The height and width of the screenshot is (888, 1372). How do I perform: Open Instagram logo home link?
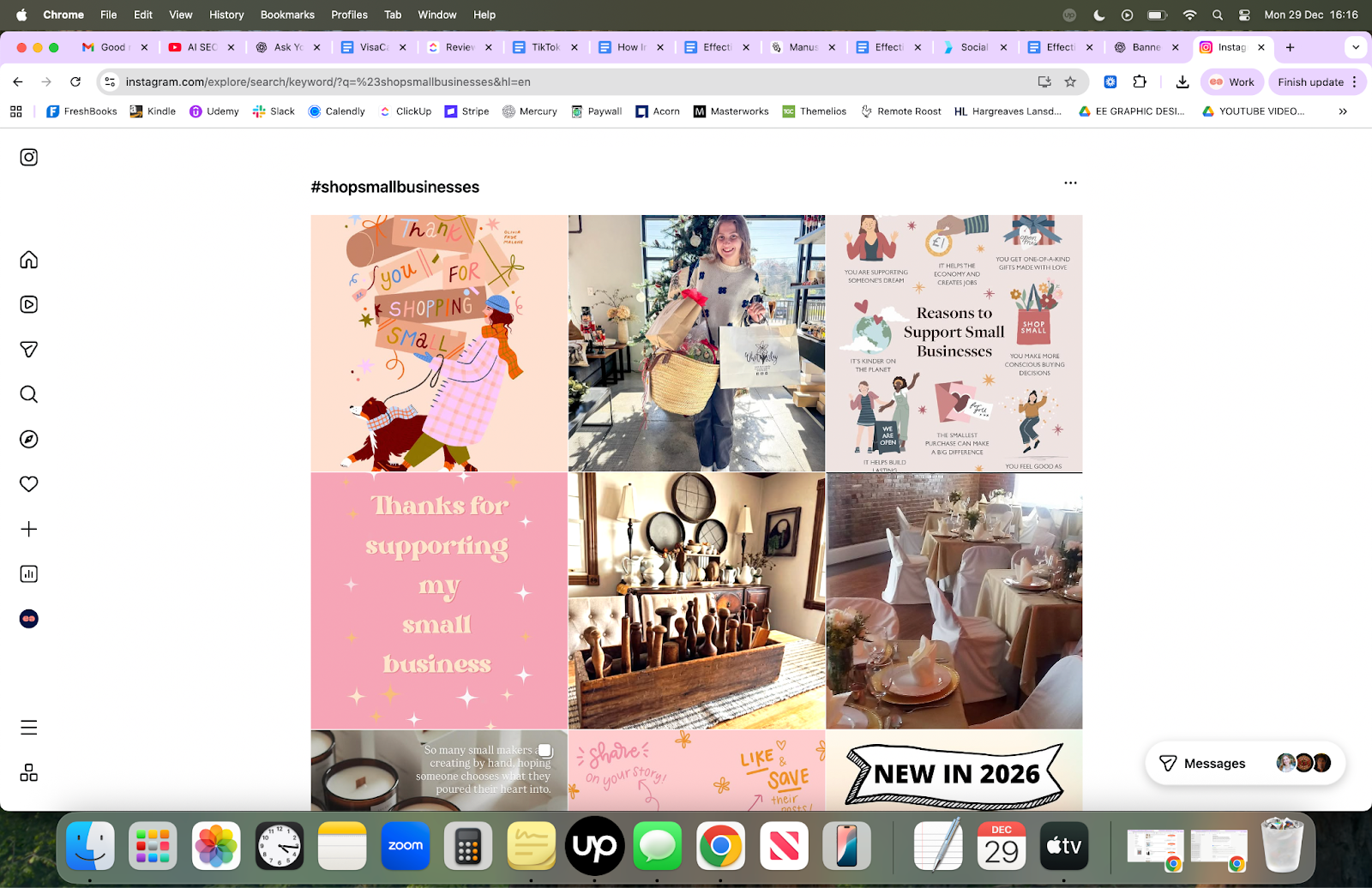coord(29,157)
